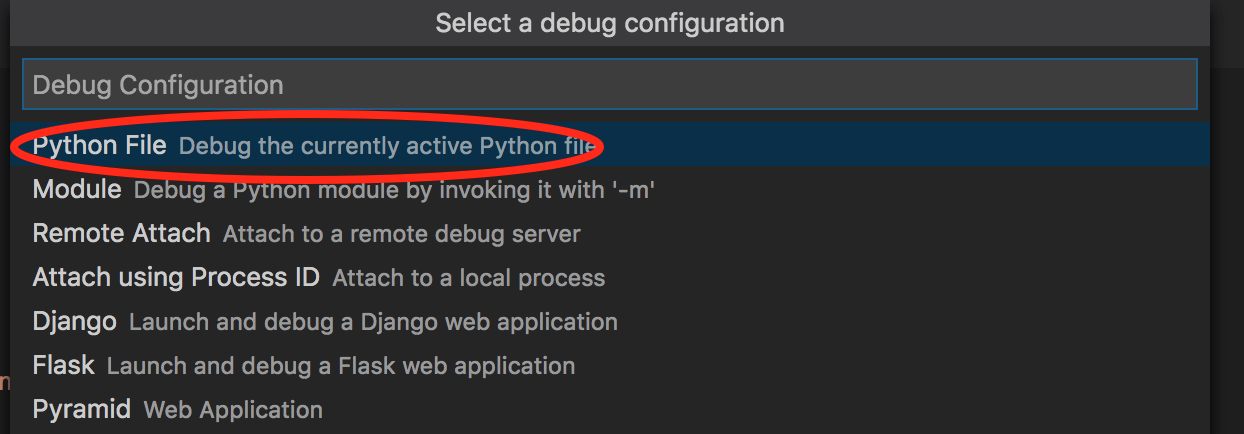Click 'Launch and debug a Django web application'
Viewport: 1244px width, 434px height.
(373, 322)
